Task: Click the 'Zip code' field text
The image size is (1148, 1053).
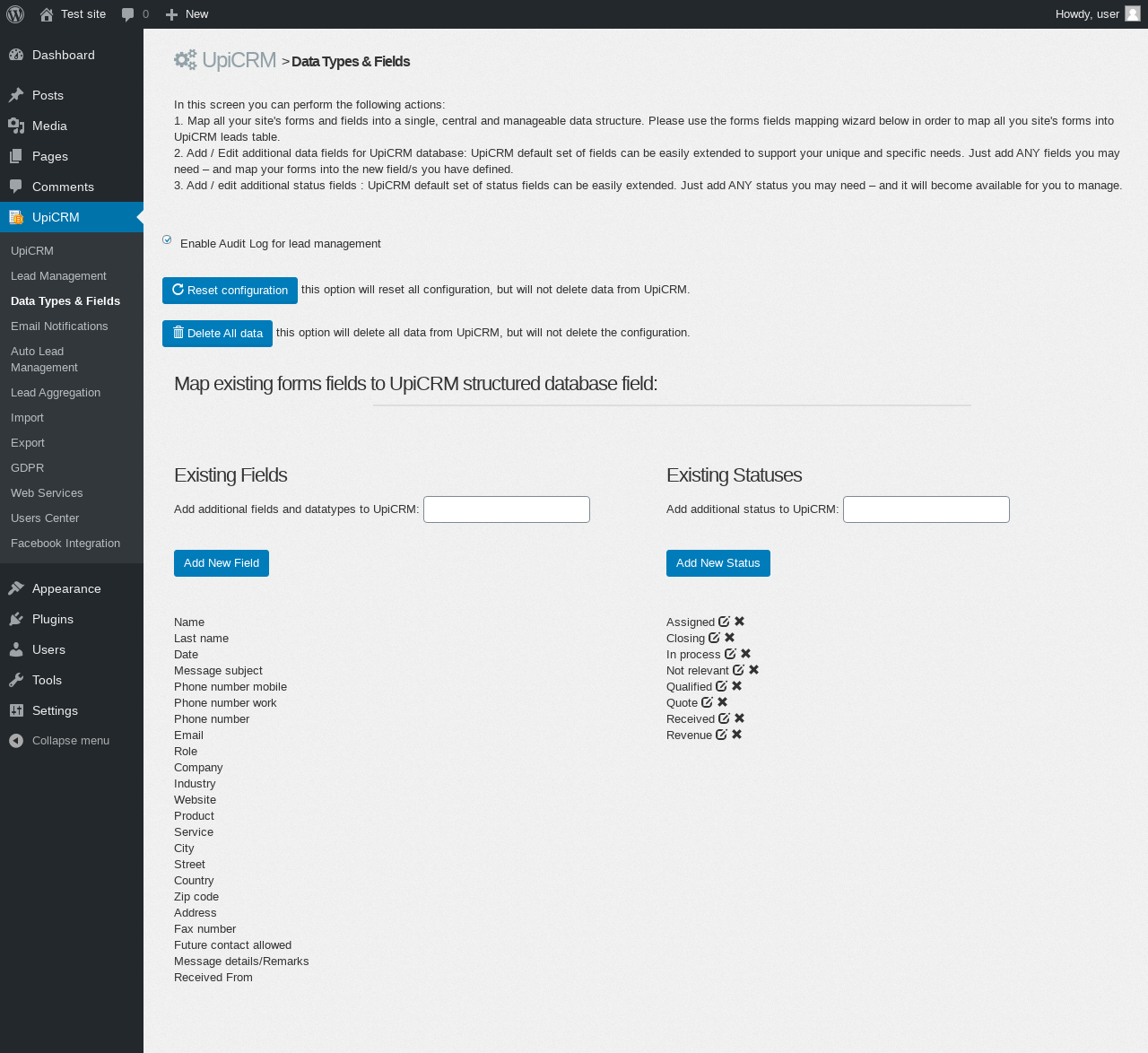Action: point(196,897)
